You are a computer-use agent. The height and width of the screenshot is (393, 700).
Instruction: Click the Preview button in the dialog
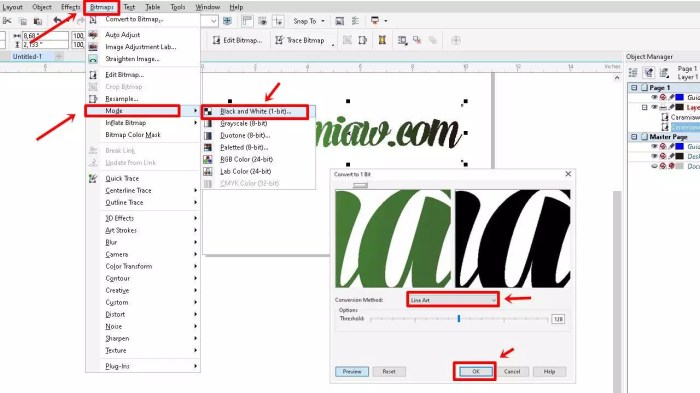coord(352,372)
